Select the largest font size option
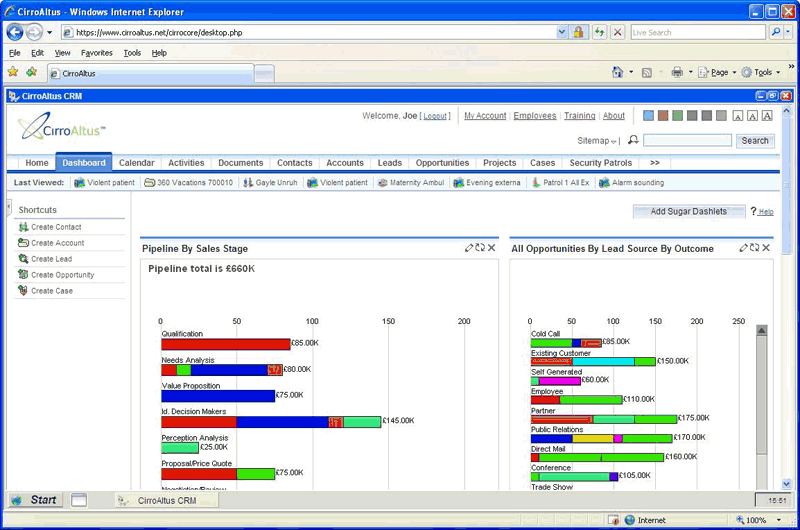 (x=767, y=116)
